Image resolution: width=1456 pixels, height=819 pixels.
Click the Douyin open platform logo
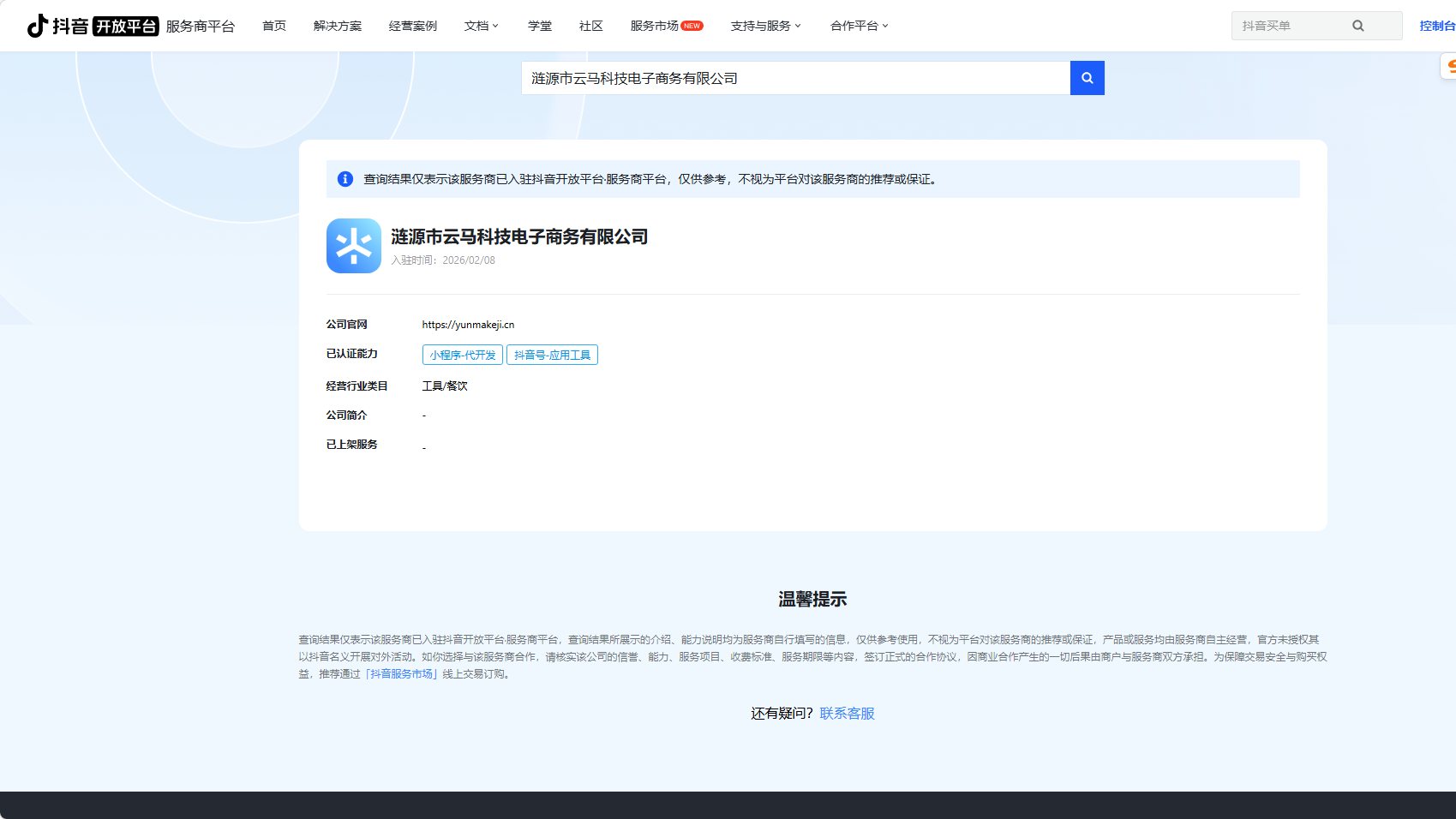93,26
